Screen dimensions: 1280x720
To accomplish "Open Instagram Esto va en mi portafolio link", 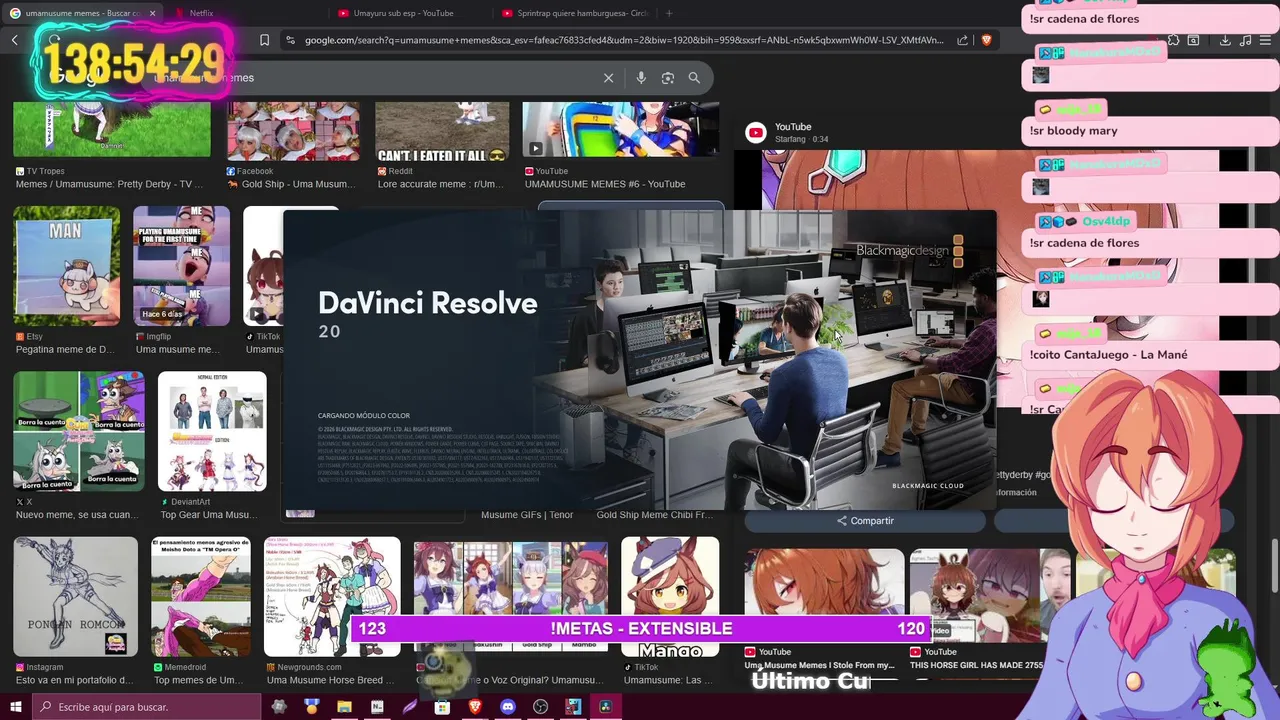I will [74, 680].
